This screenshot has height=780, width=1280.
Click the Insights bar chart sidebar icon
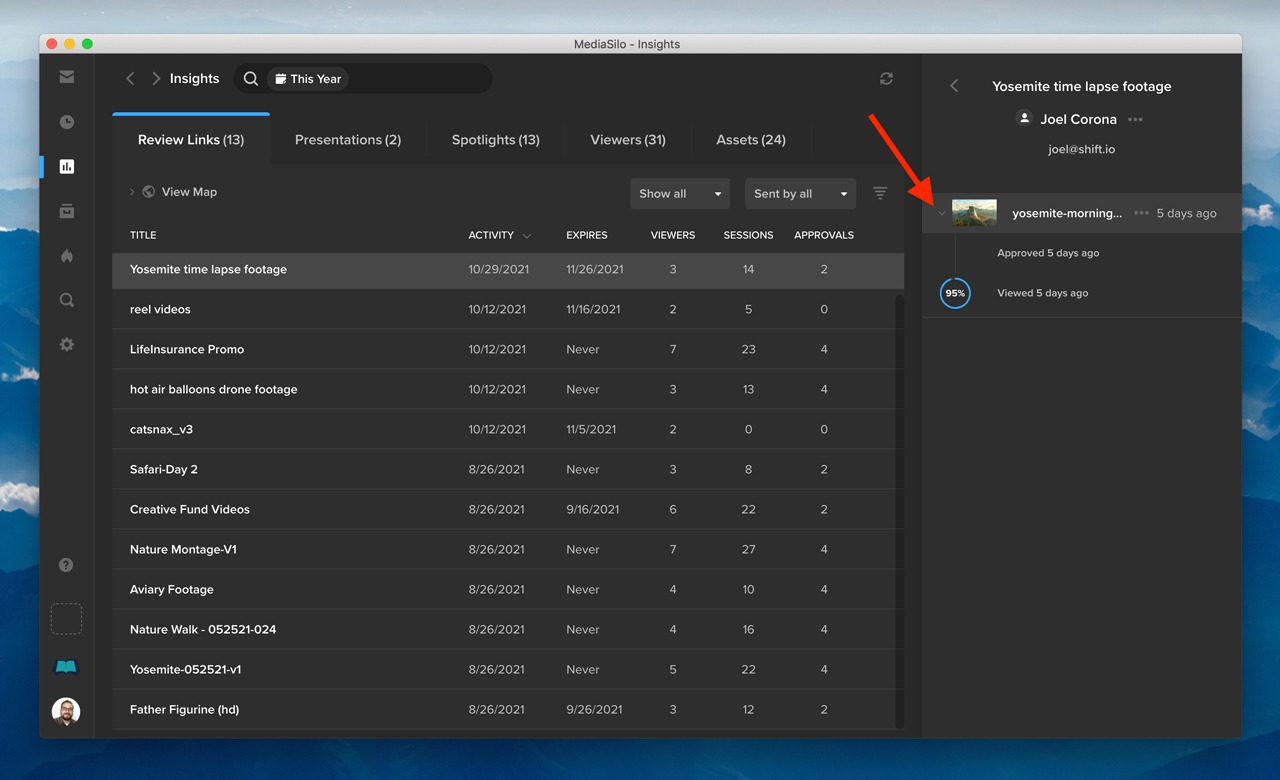(x=66, y=166)
